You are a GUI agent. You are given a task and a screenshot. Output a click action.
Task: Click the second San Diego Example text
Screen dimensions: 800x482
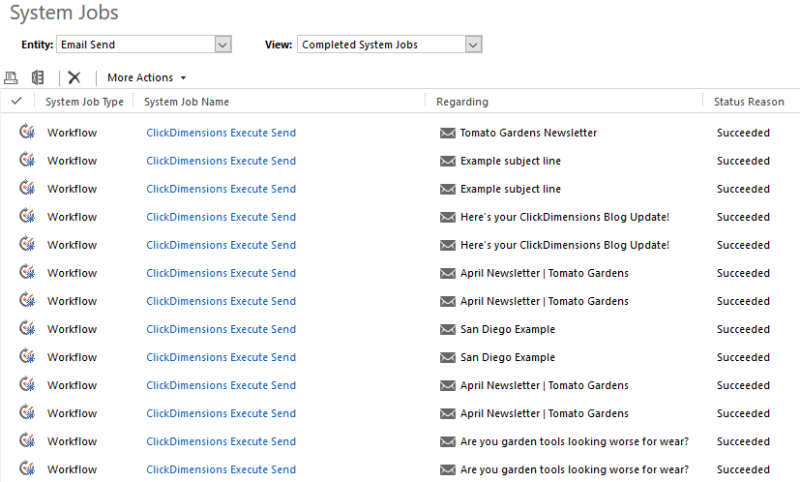508,357
